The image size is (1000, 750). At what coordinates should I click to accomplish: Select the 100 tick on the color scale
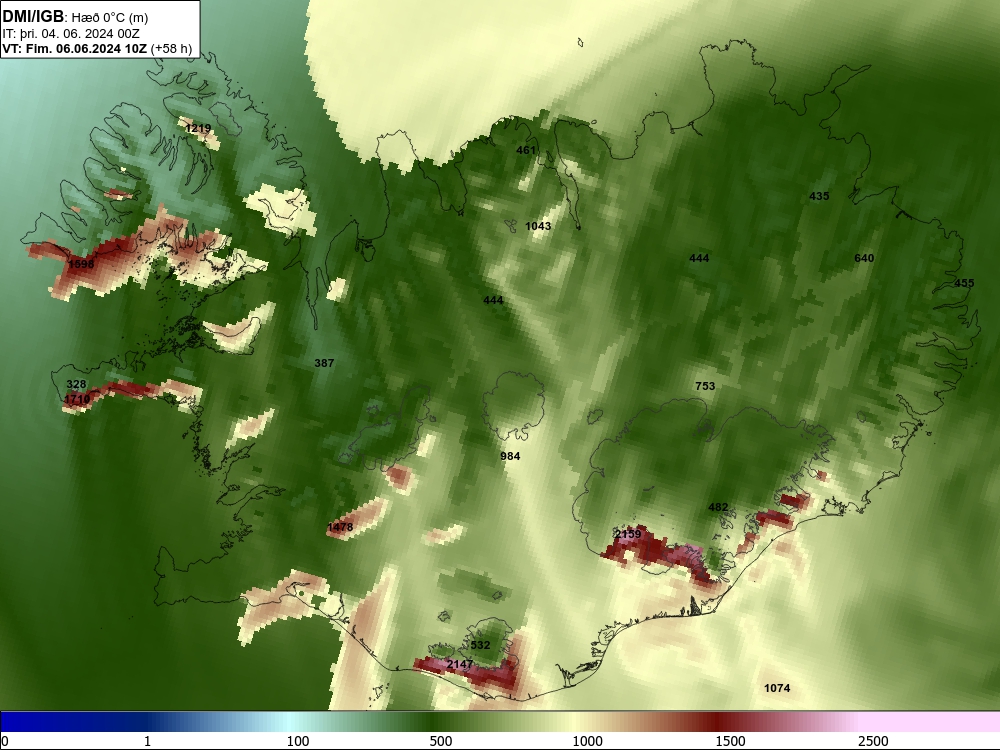[298, 740]
